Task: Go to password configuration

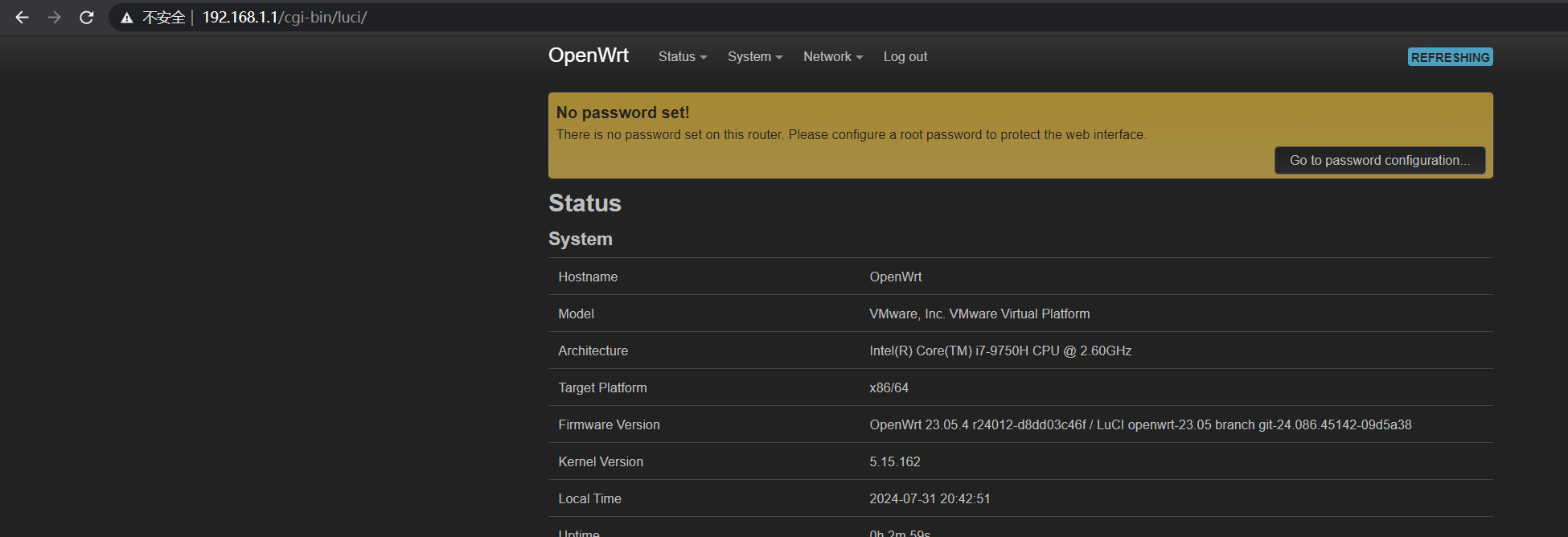Action: (1379, 160)
